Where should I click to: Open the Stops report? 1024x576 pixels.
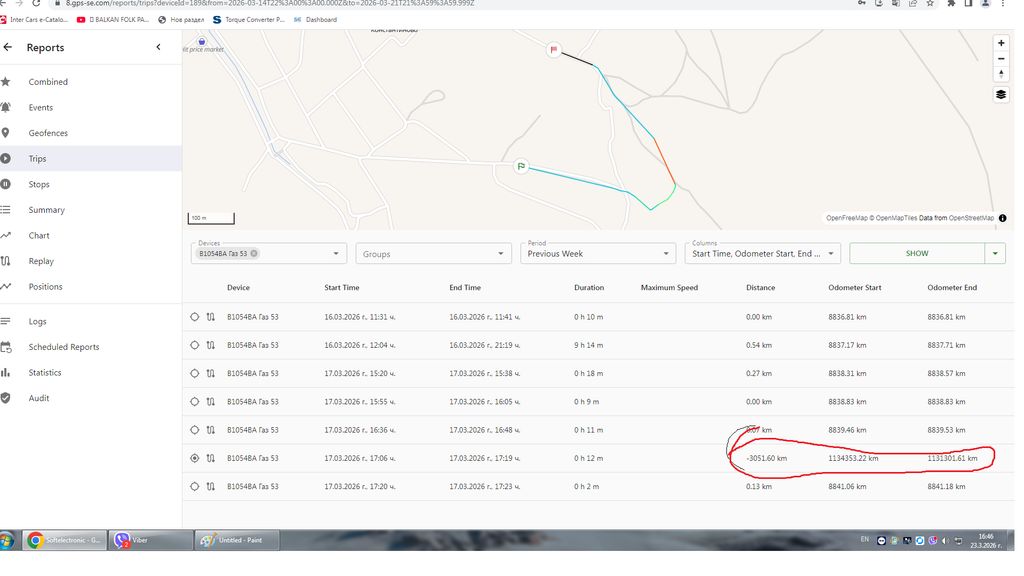pos(39,185)
